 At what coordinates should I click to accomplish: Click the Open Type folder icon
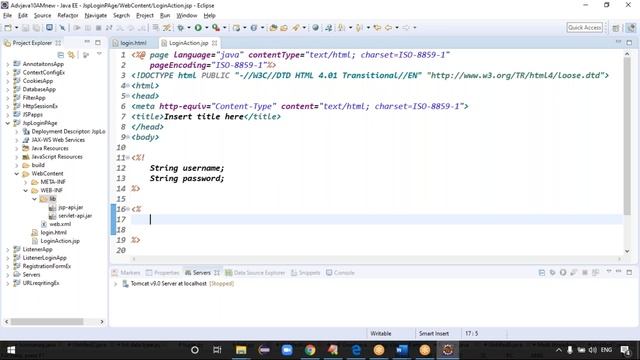point(273,28)
